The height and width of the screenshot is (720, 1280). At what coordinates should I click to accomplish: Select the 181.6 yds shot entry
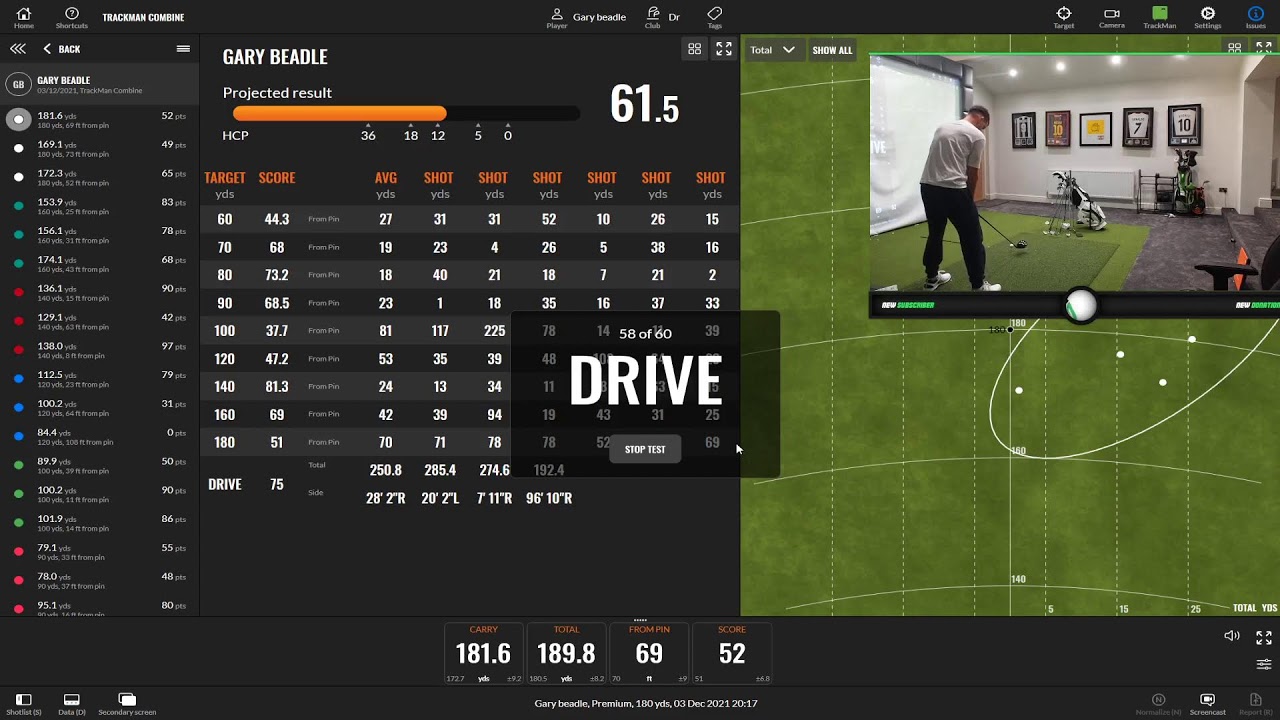pyautogui.click(x=100, y=120)
